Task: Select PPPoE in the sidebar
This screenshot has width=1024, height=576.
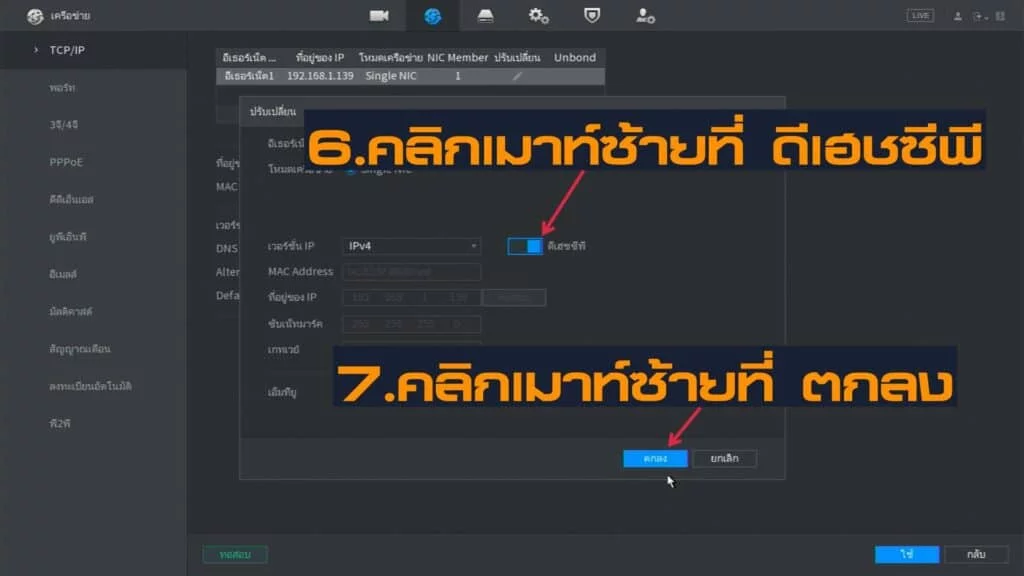Action: (66, 162)
